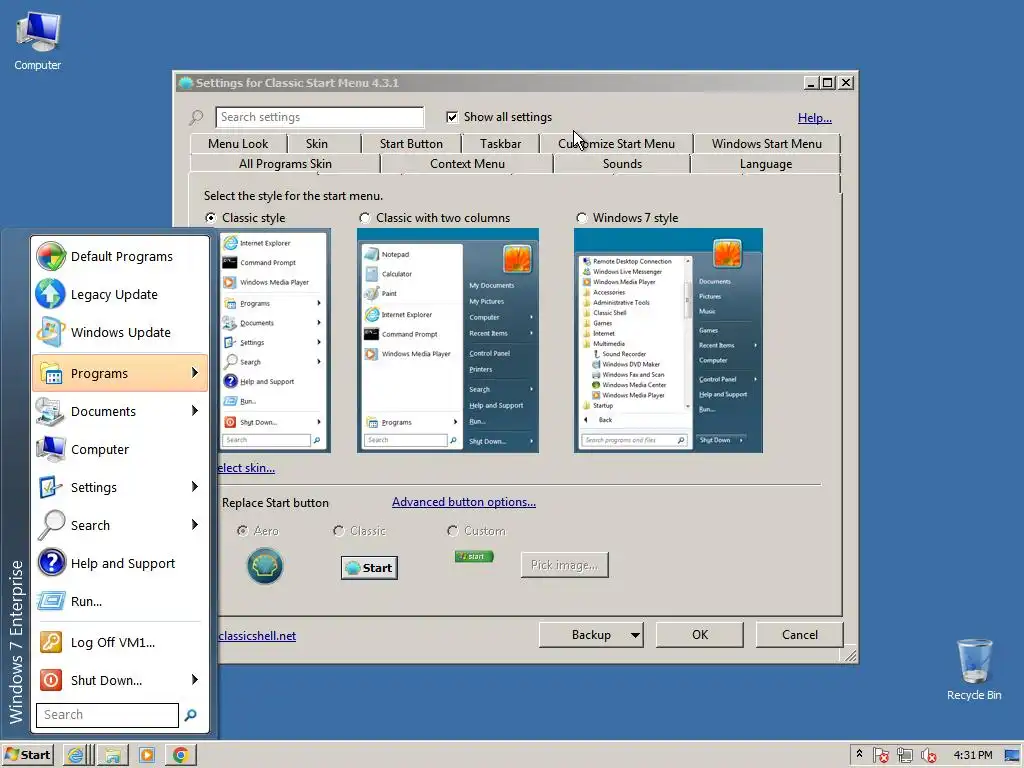1024x768 pixels.
Task: Click the Windows 7 style preview thumbnail
Action: (x=668, y=340)
